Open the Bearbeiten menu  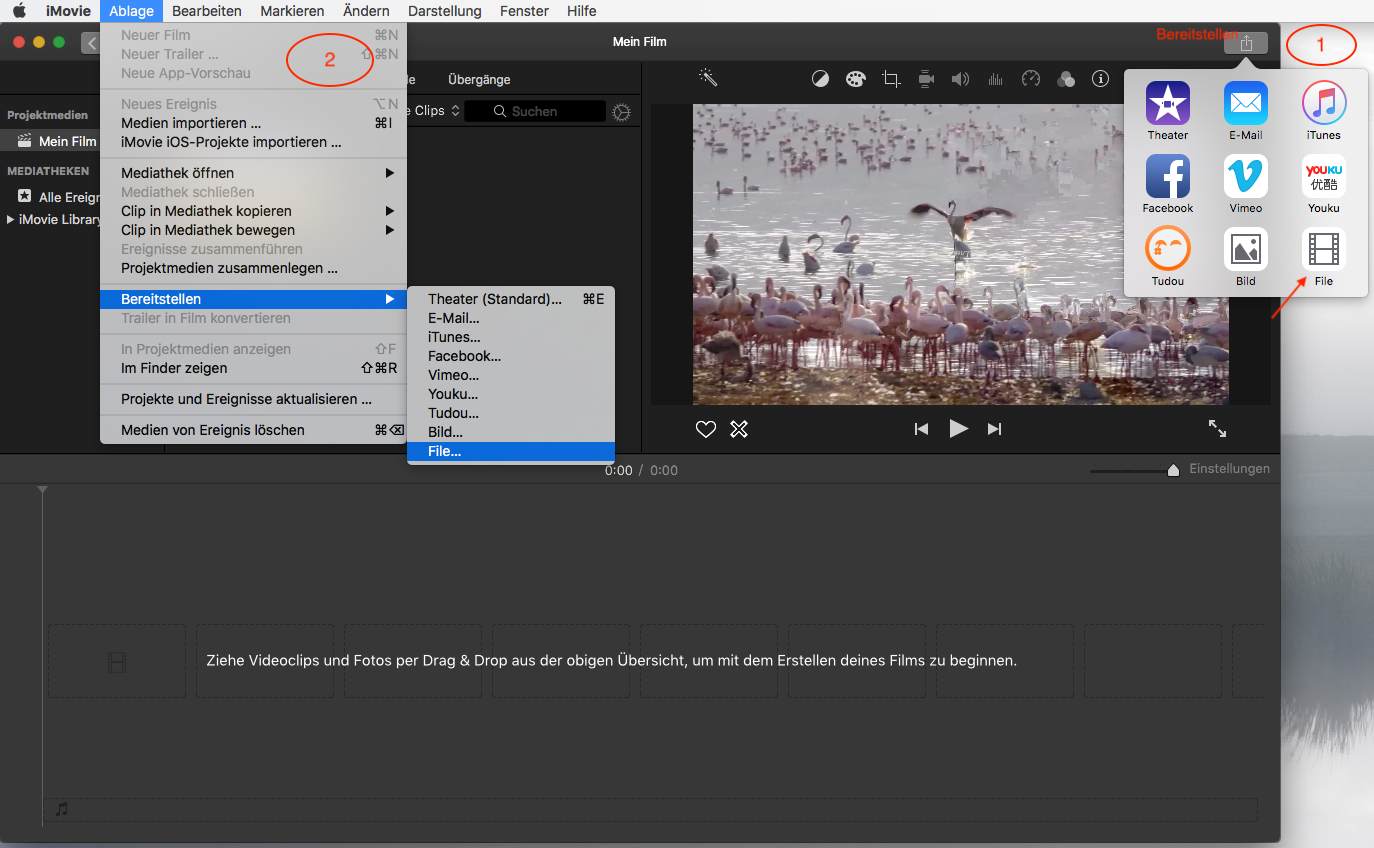(207, 11)
